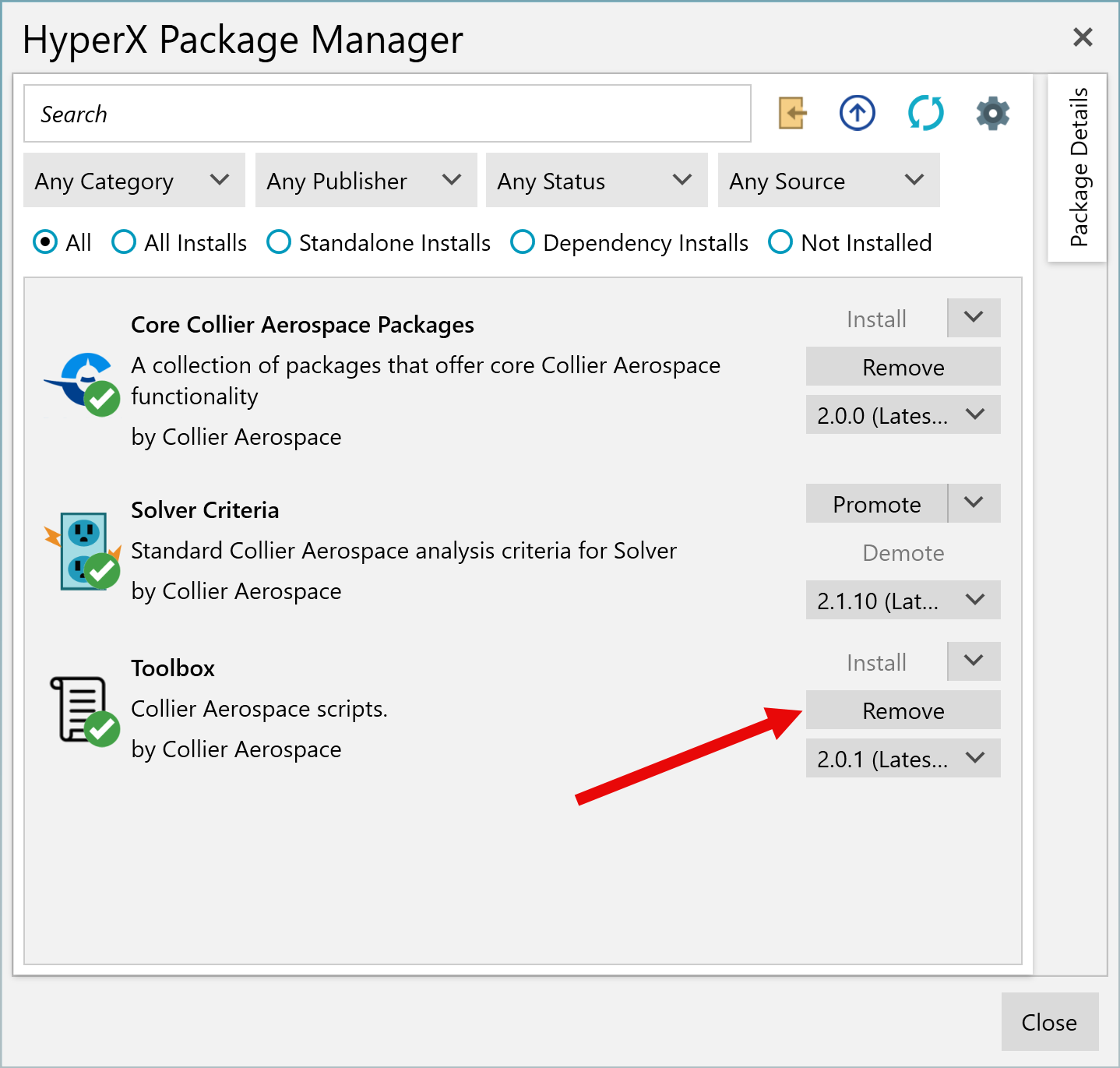Click 'A collection of packages' description text

[x=426, y=380]
